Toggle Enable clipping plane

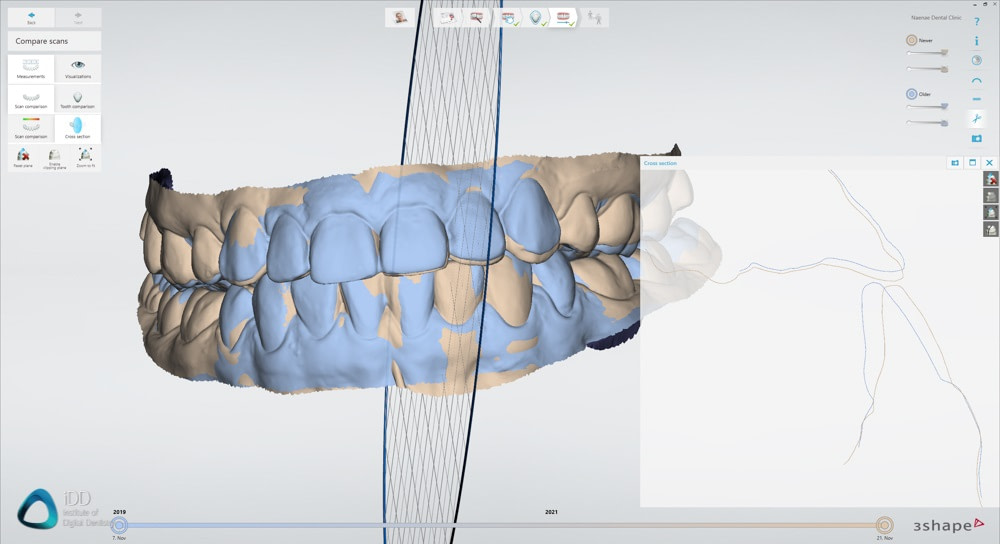(54, 158)
